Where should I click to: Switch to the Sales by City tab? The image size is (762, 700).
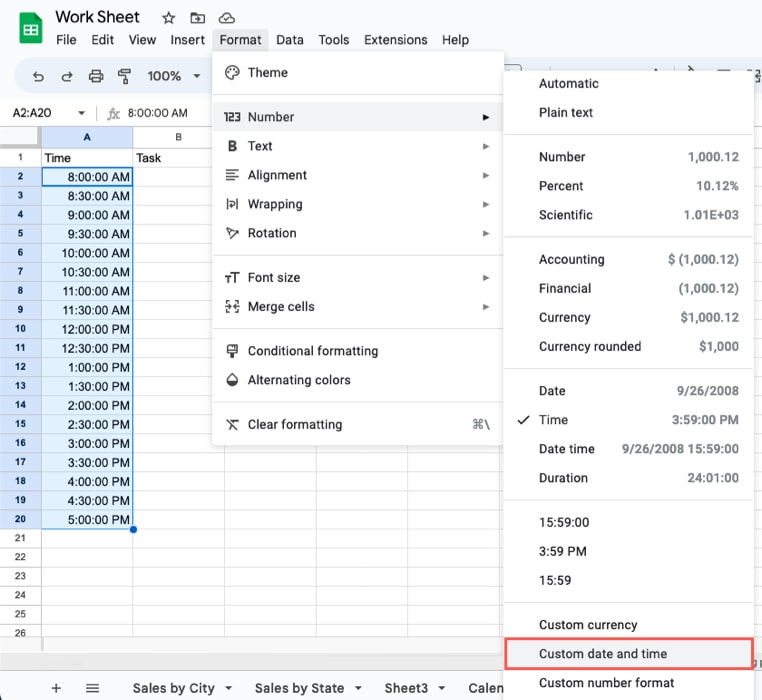click(x=173, y=688)
